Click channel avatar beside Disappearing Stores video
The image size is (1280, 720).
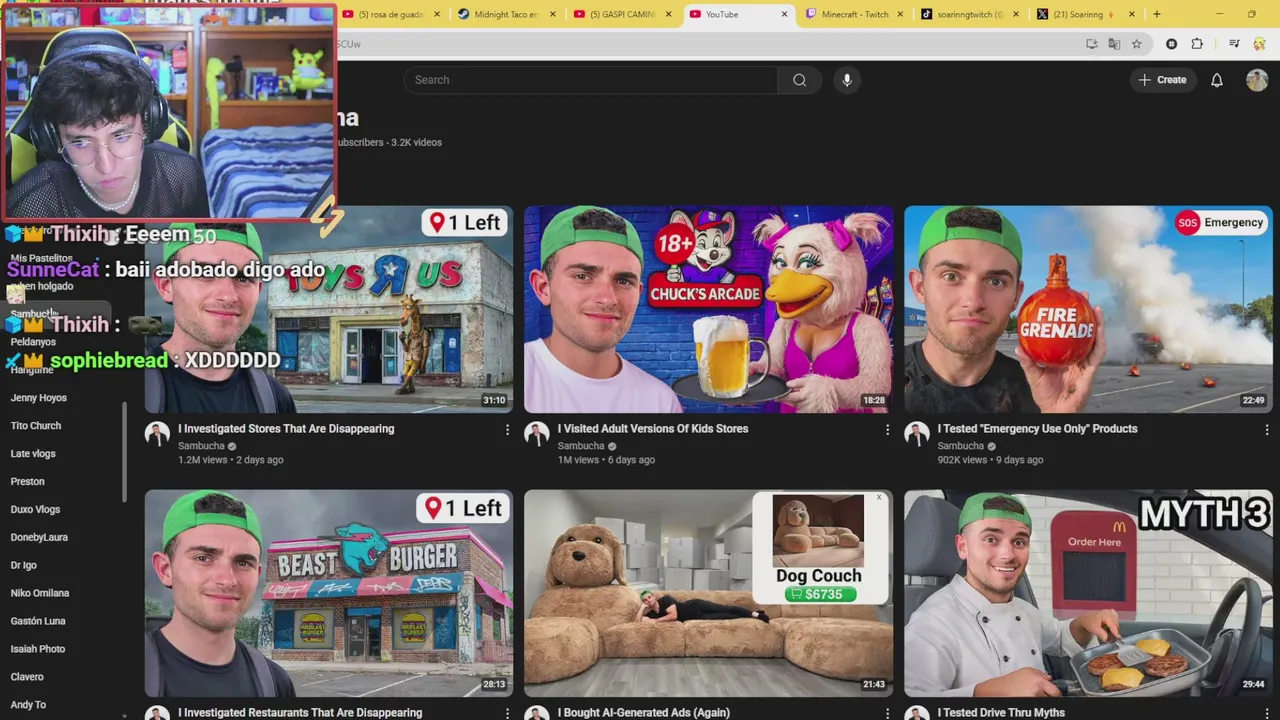157,433
